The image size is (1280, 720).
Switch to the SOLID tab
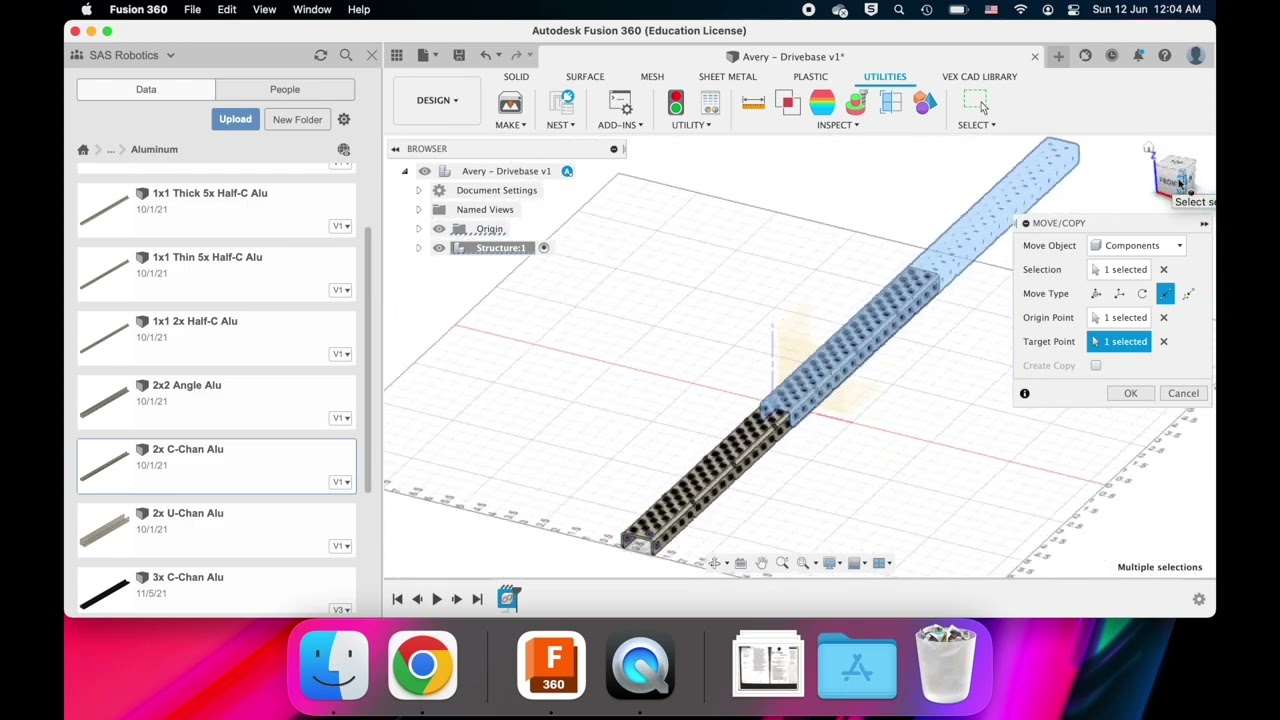[x=516, y=77]
